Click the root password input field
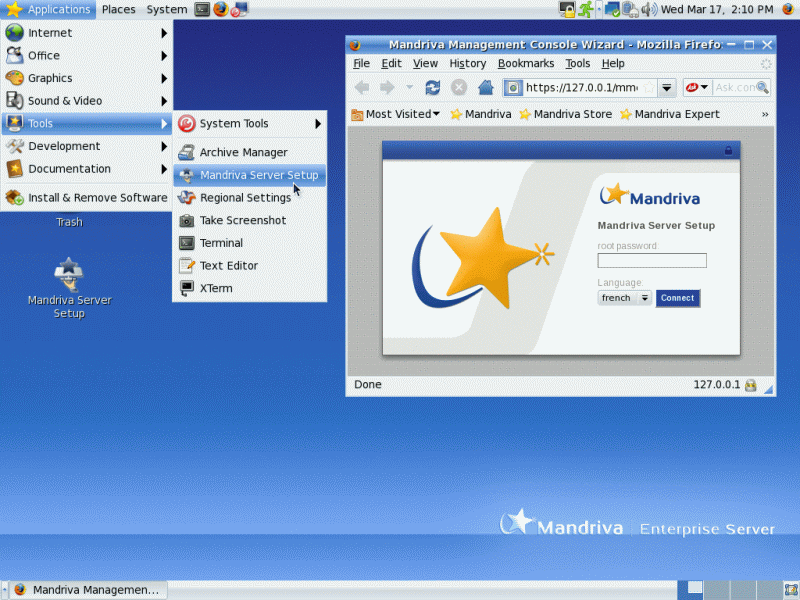The image size is (800, 600). [652, 260]
